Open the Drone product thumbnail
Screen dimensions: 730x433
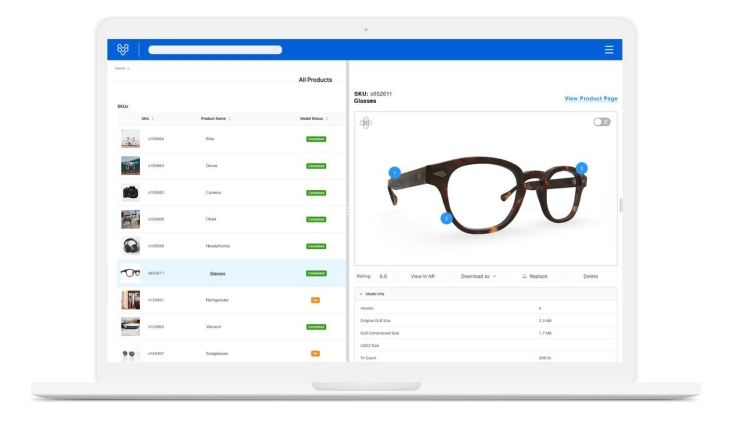pos(130,166)
